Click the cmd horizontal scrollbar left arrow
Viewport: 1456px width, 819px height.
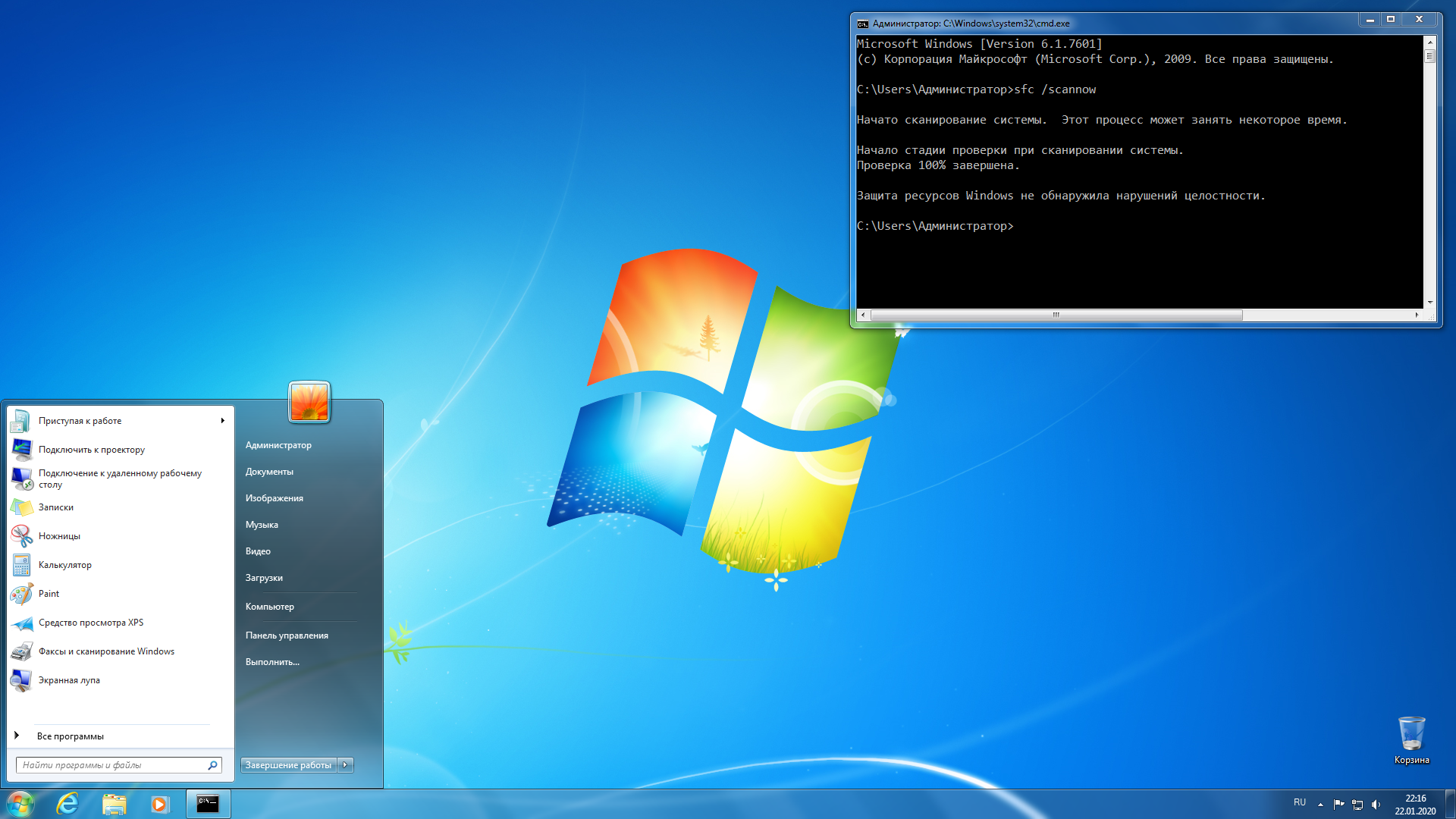tap(863, 315)
